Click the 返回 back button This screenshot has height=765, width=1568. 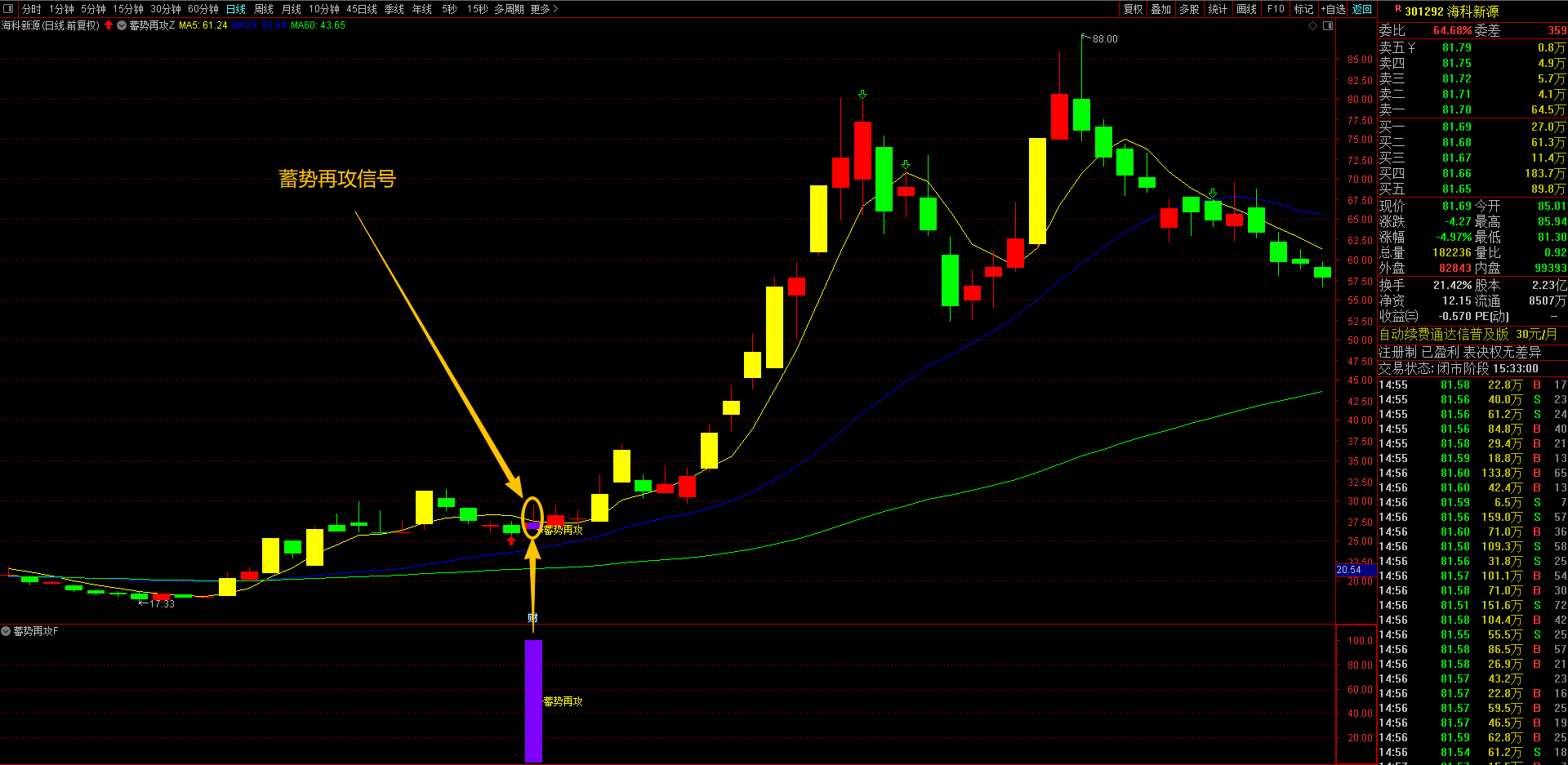point(1362,9)
